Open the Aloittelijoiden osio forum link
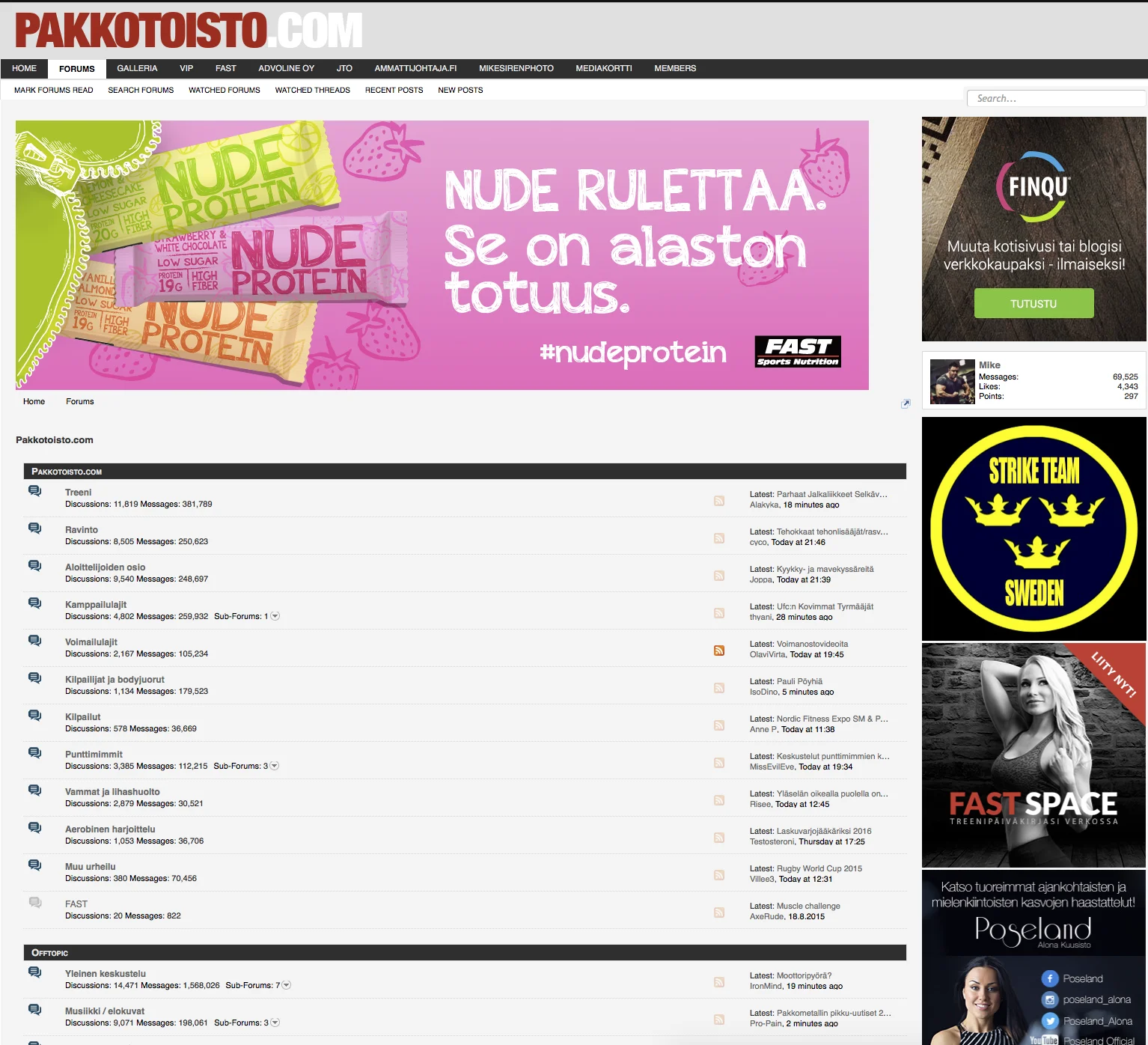Image resolution: width=1148 pixels, height=1045 pixels. tap(105, 567)
